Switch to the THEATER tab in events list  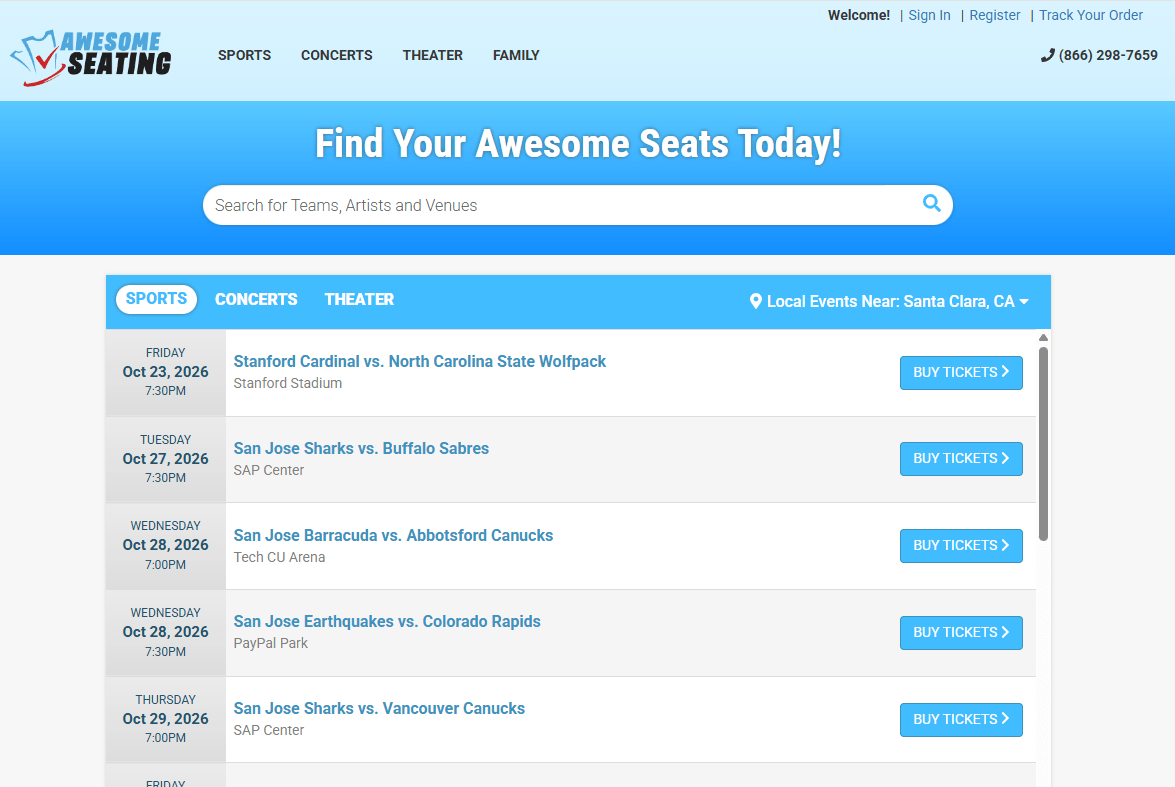(x=359, y=300)
